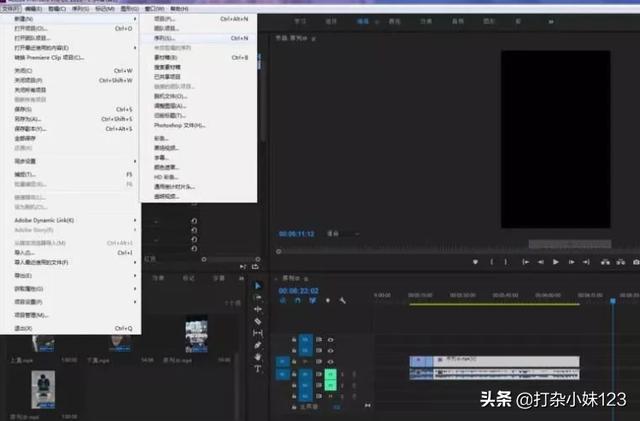
Task: Toggle Snap magnet in timeline
Action: 298,301
